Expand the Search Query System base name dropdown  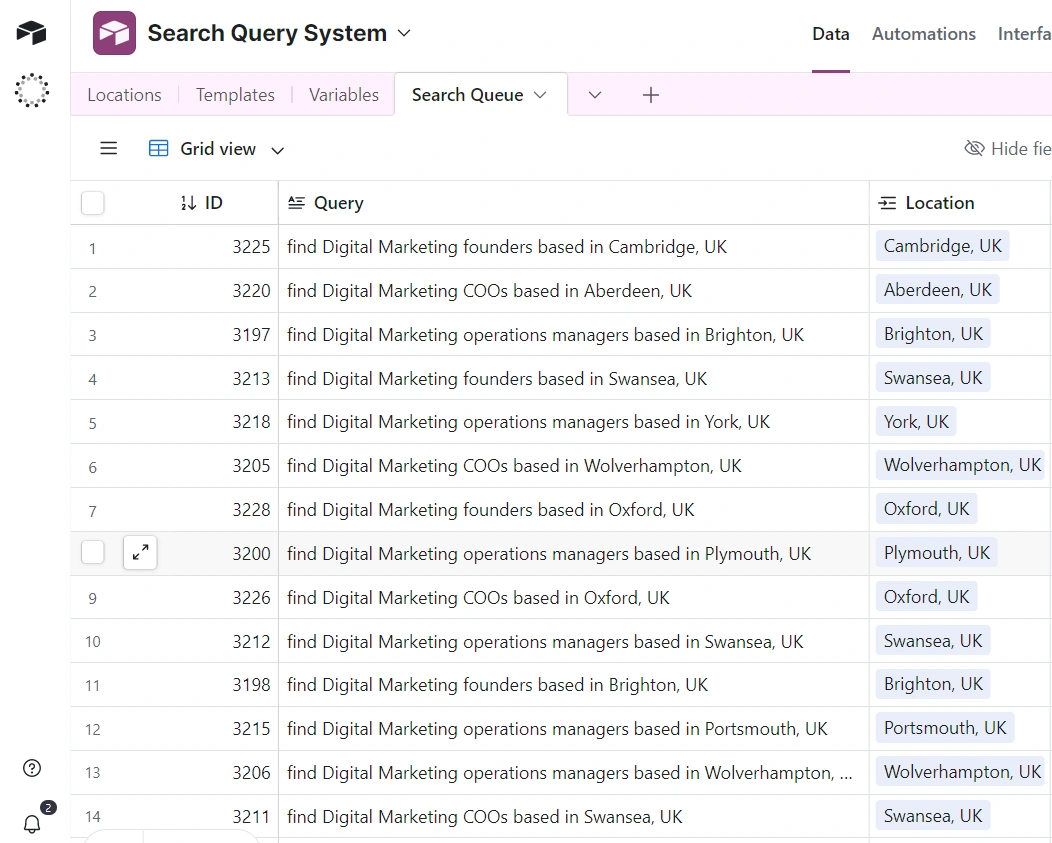(404, 33)
